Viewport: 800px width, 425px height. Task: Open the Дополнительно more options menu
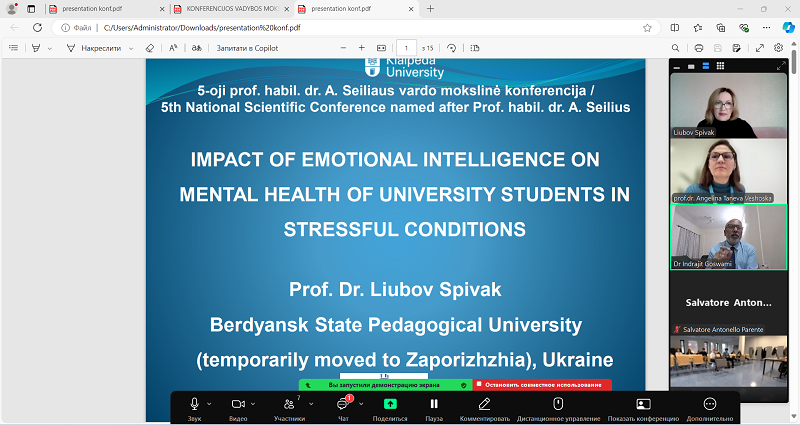point(710,408)
